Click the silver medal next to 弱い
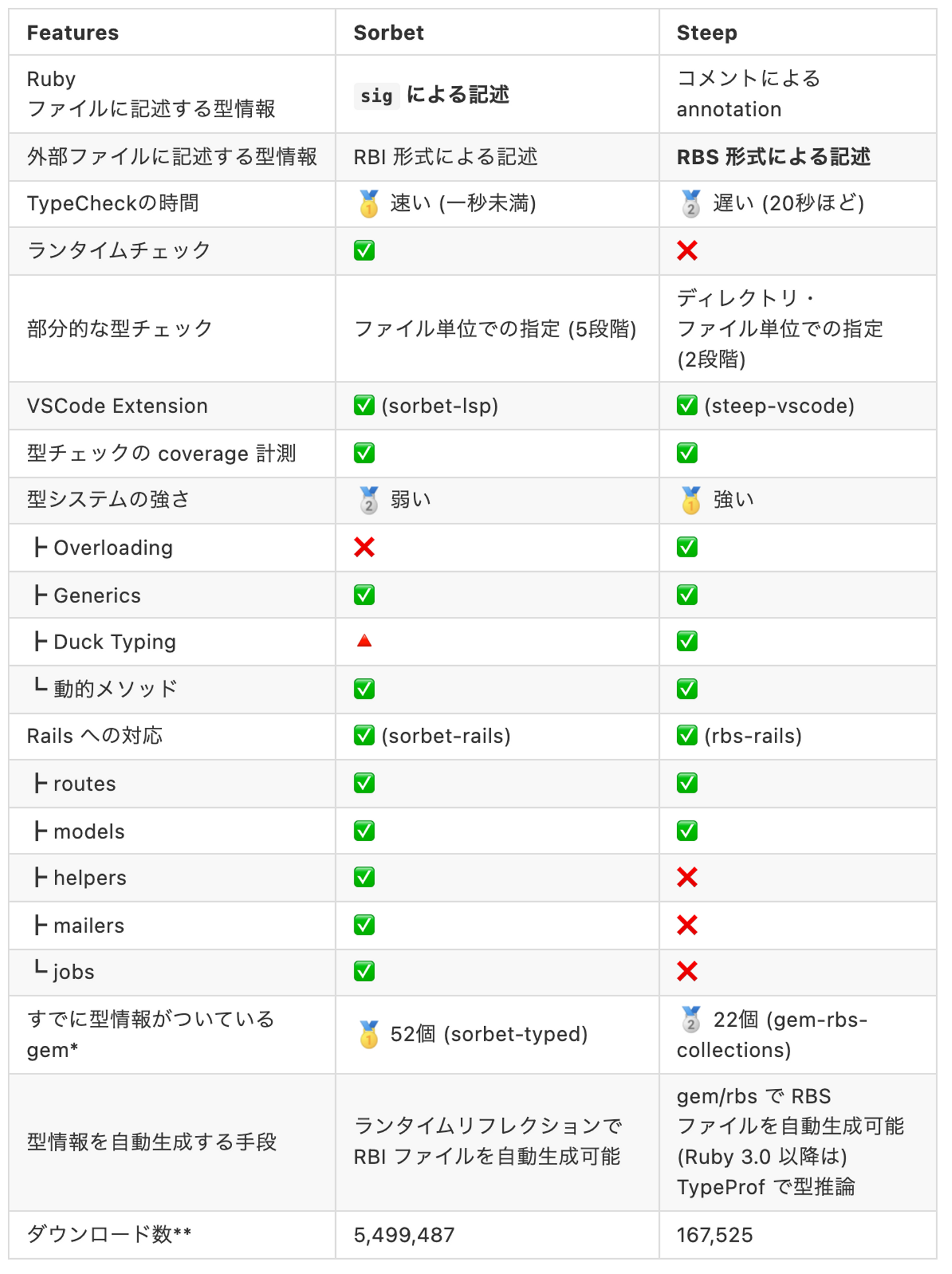This screenshot has width=952, height=1274. coord(369,500)
